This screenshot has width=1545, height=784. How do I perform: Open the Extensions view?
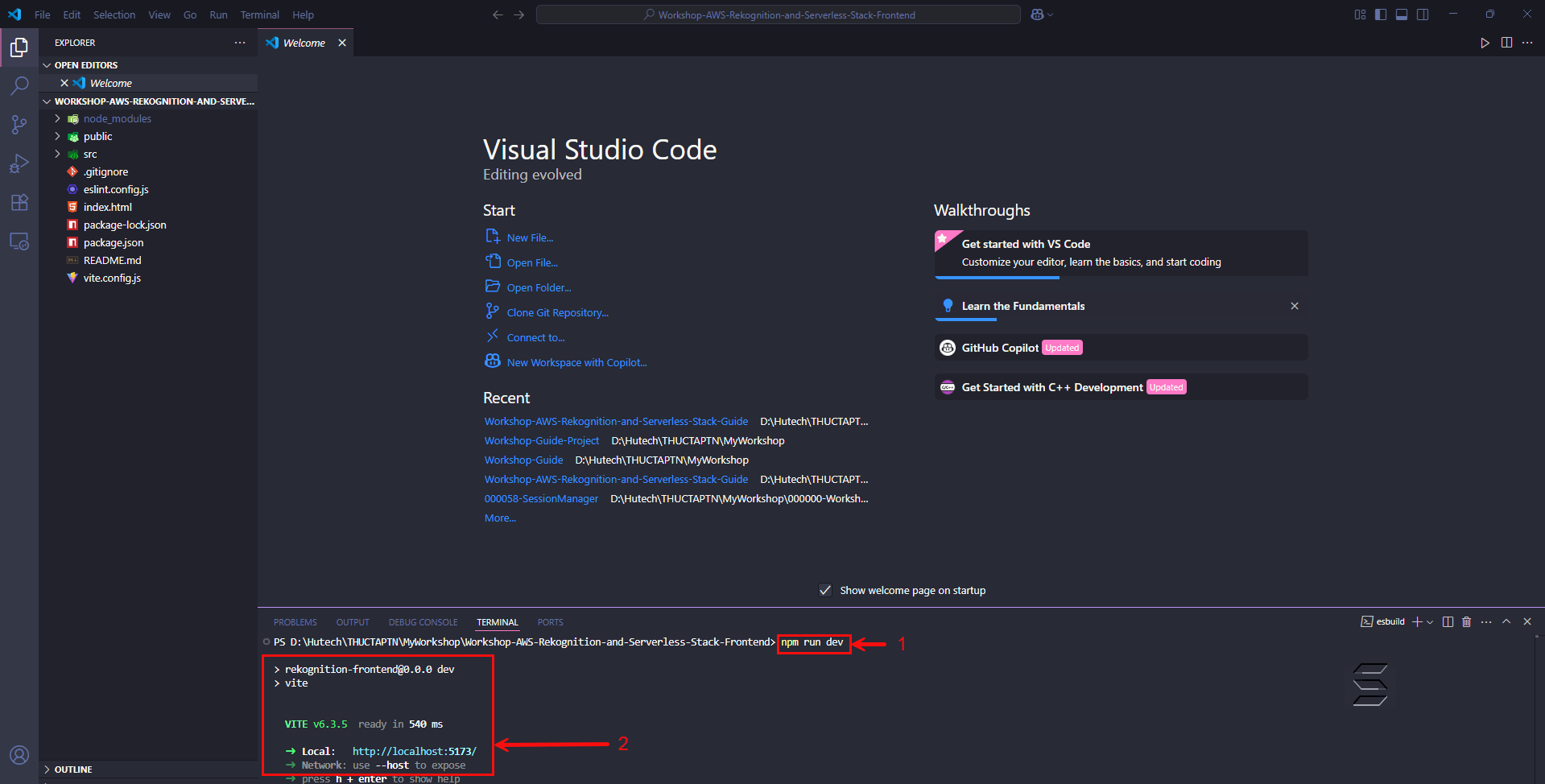click(x=19, y=202)
